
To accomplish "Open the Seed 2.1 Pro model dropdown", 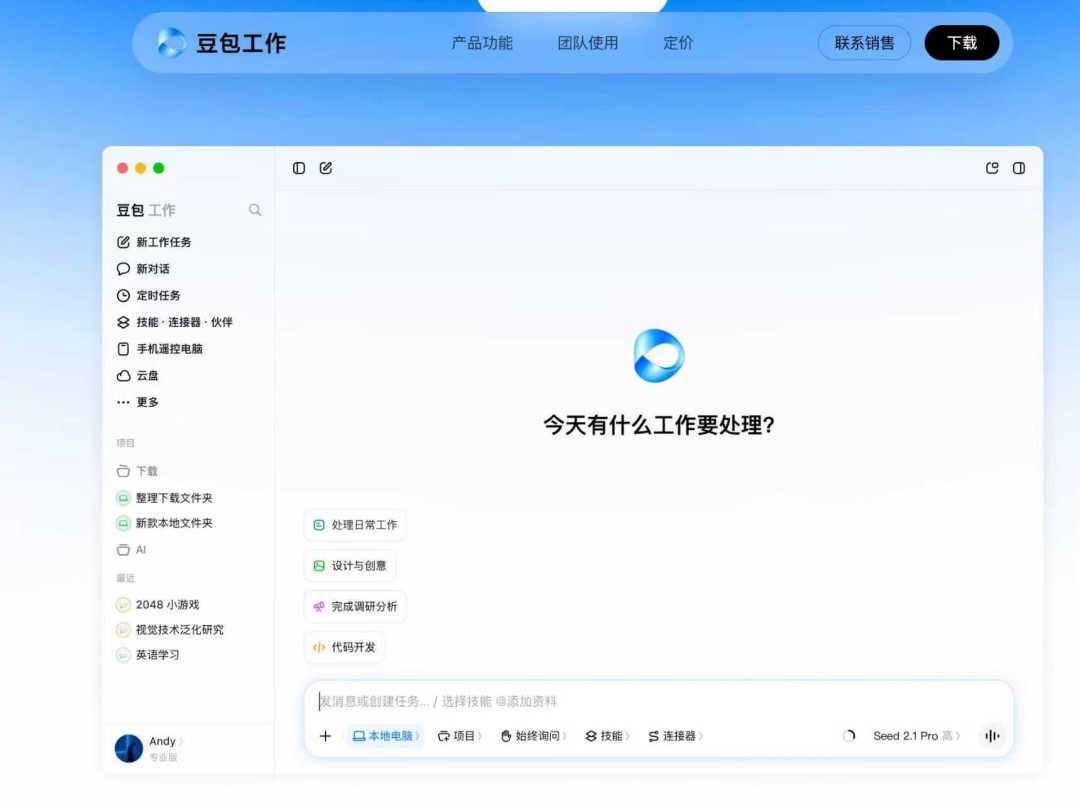I will pos(916,735).
